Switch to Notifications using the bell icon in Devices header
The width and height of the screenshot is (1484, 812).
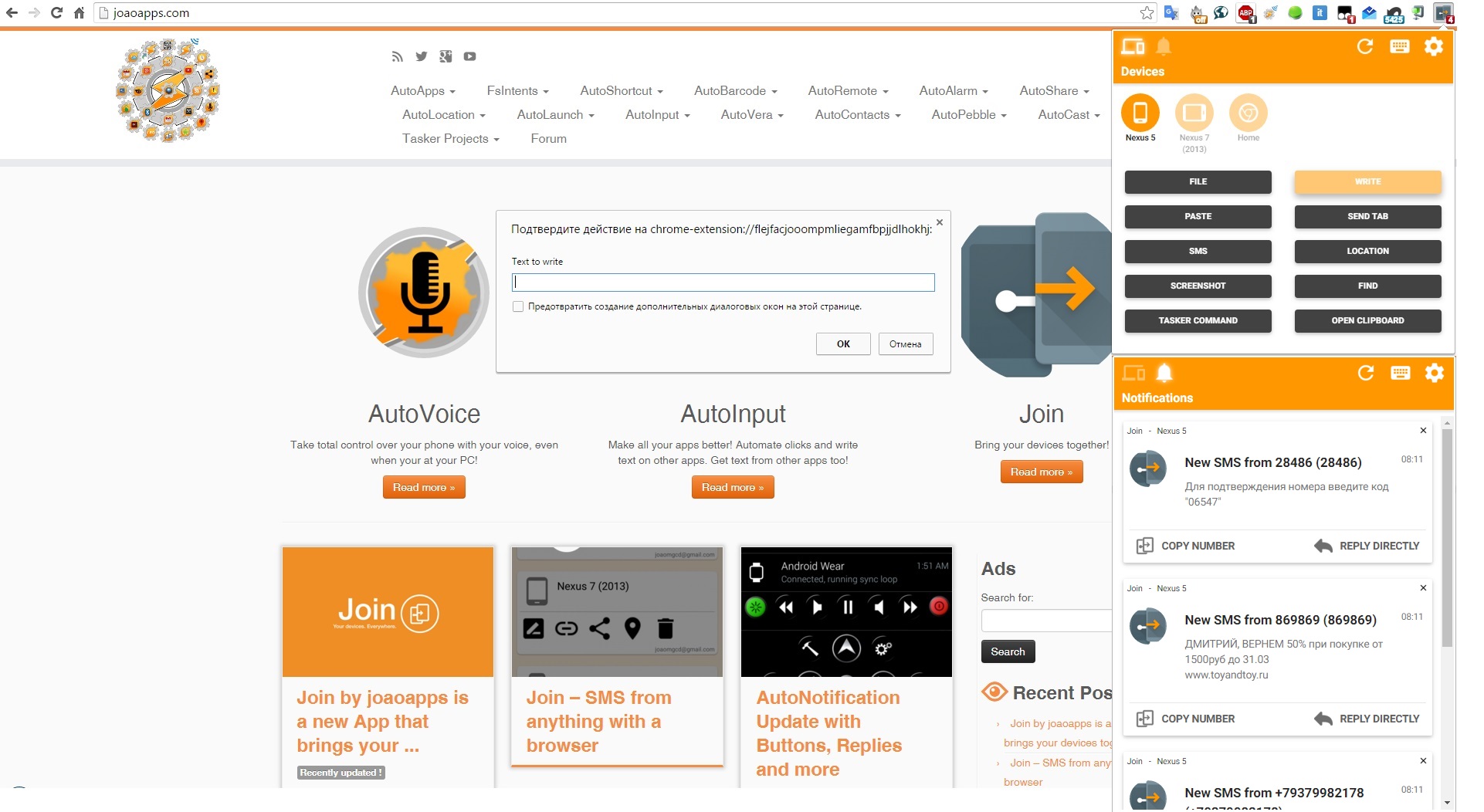tap(1164, 46)
